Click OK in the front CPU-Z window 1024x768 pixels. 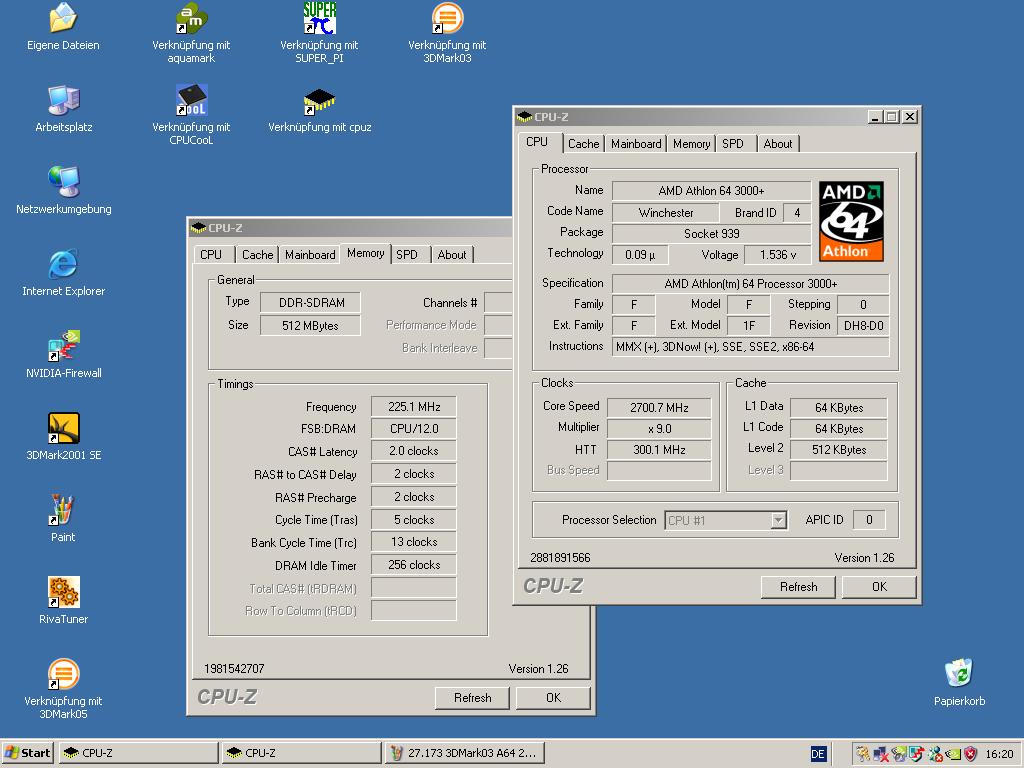coord(879,586)
